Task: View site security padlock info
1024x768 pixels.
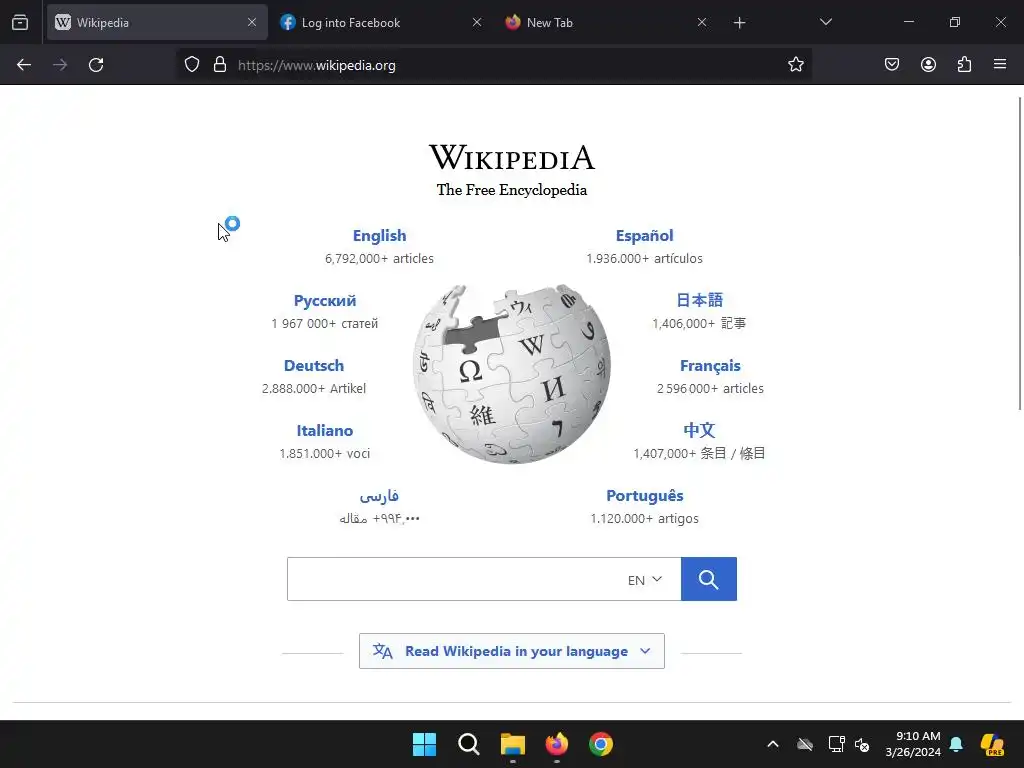Action: tap(220, 65)
